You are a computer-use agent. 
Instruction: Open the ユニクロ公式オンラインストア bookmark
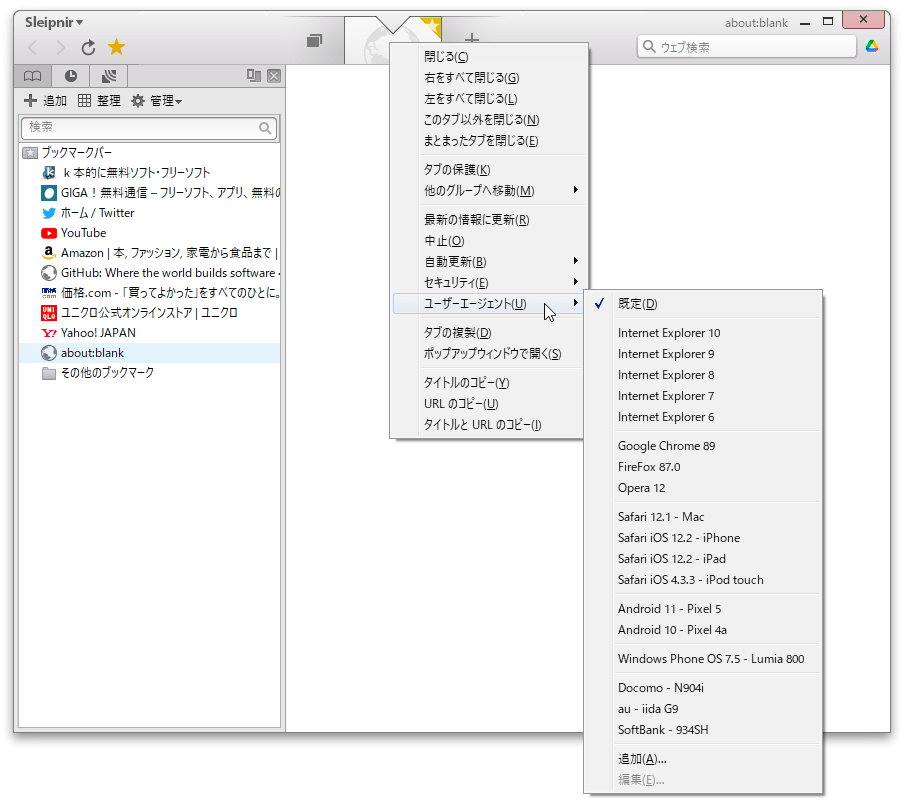click(140, 312)
